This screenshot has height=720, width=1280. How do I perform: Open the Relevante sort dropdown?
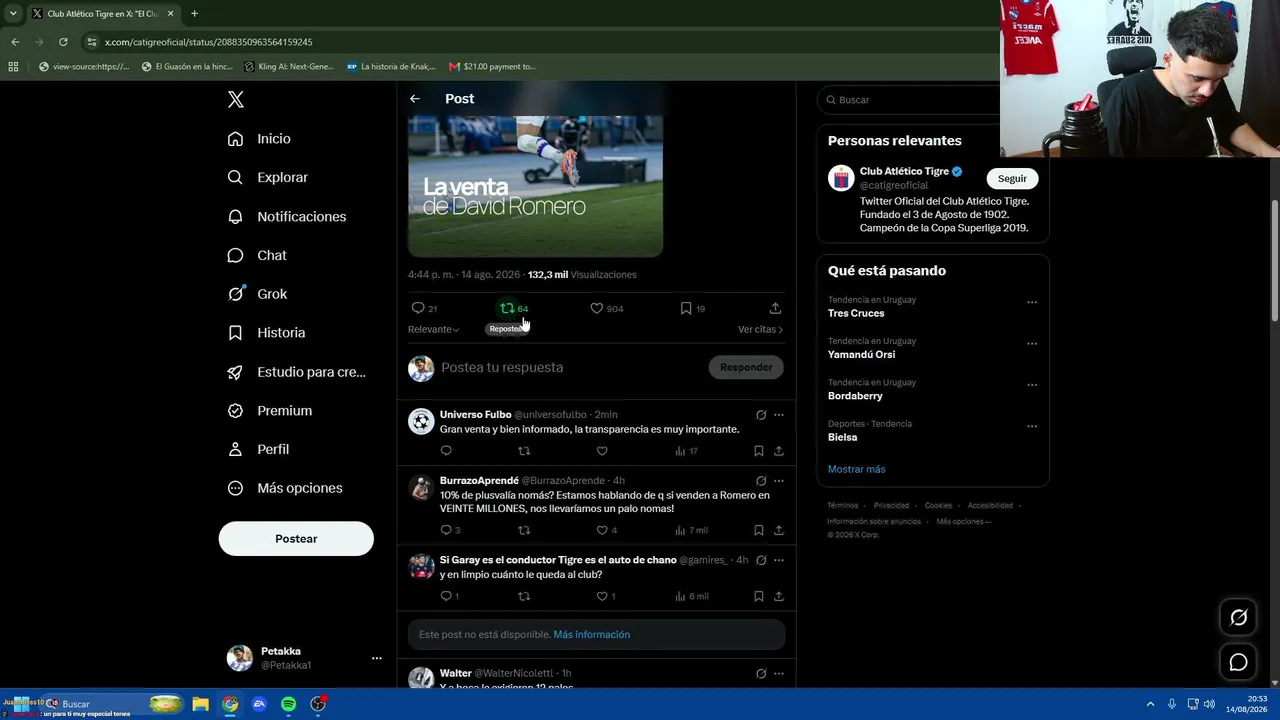coord(433,329)
